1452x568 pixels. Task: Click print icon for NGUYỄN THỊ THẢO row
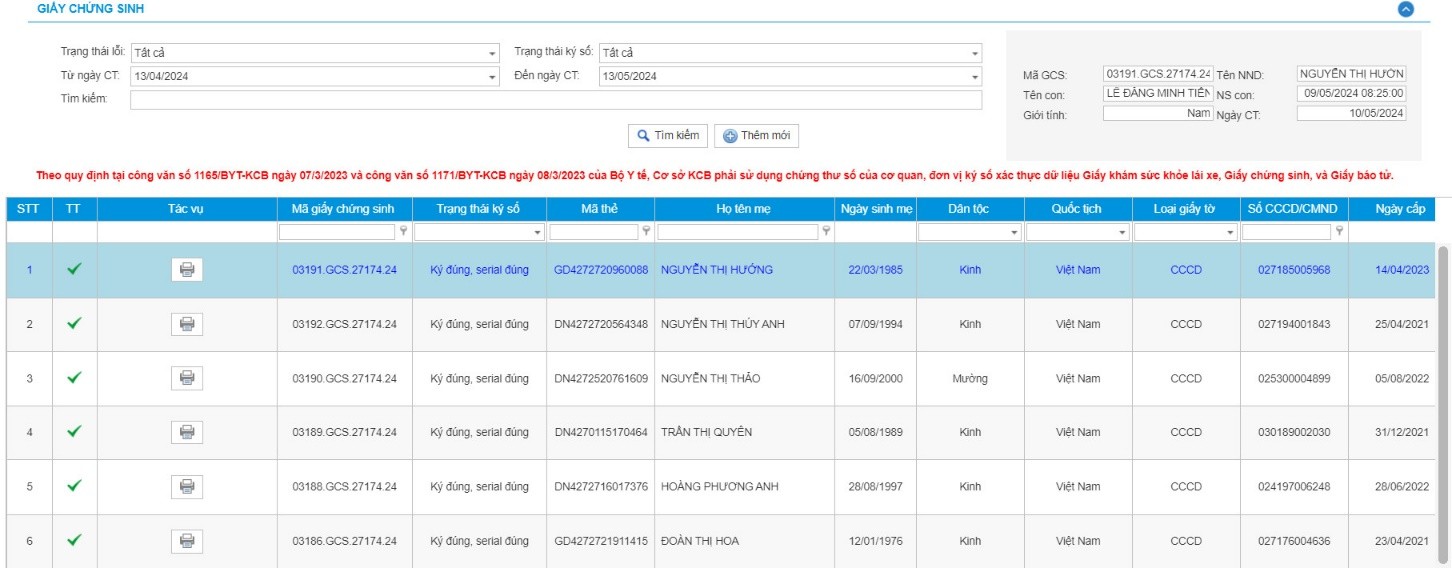[186, 378]
